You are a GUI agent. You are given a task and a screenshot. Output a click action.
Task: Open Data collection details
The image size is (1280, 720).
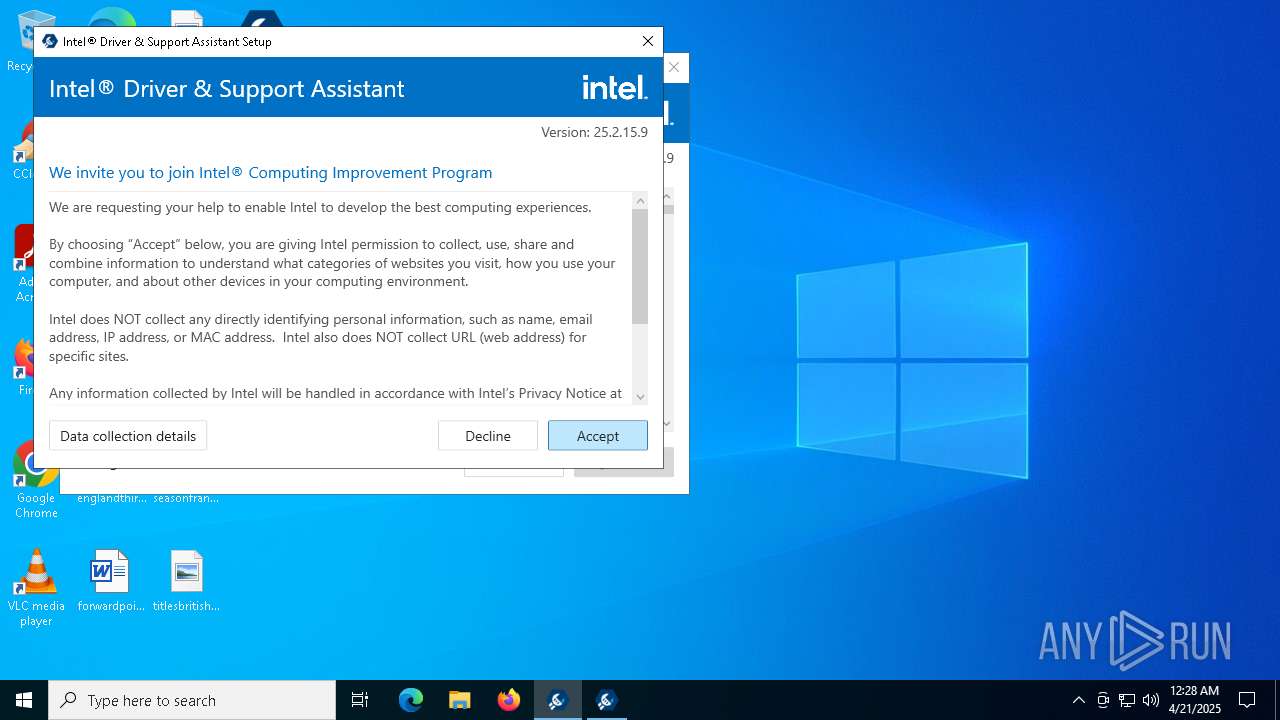pos(128,435)
